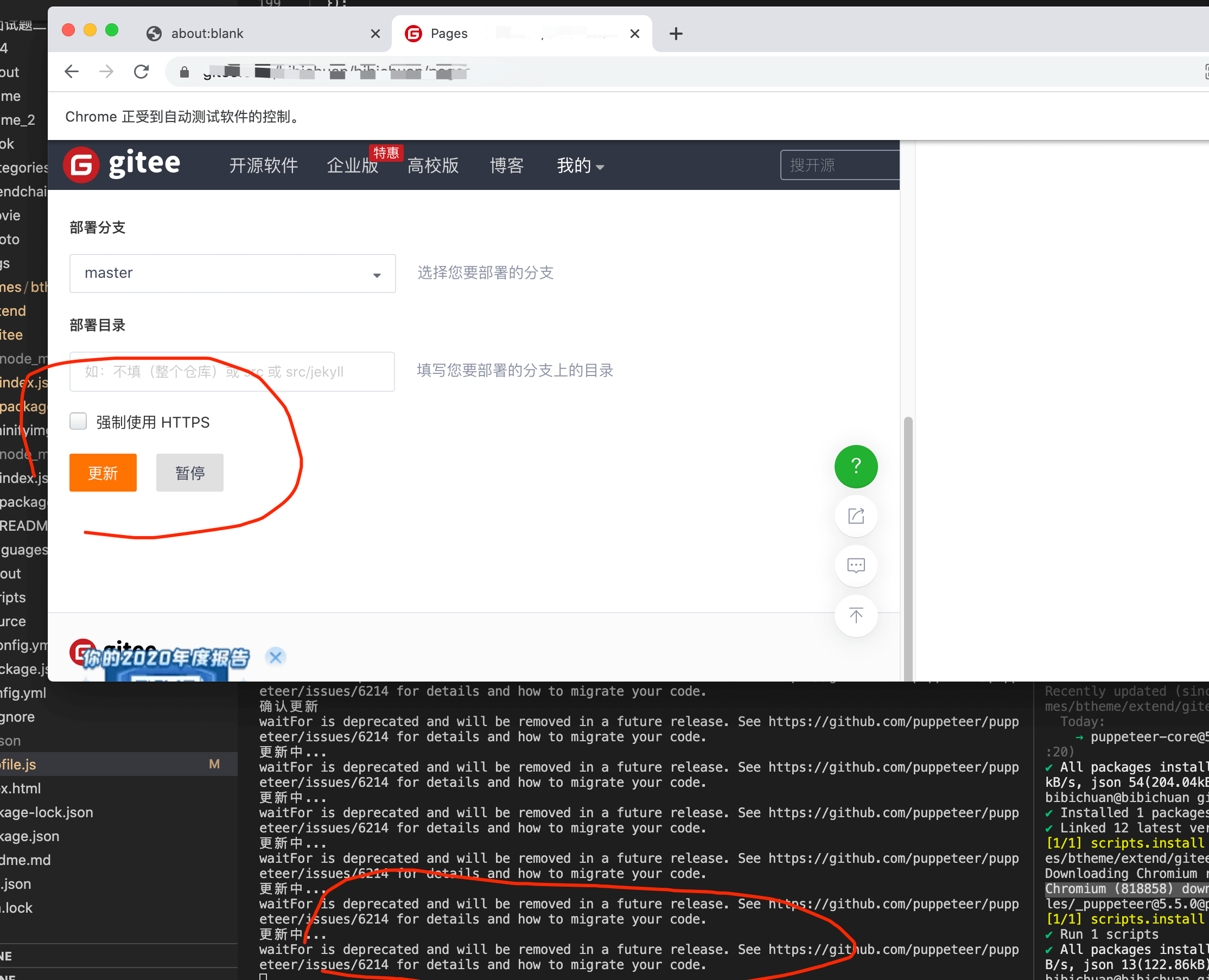Open 开源软件 in navigation bar
The width and height of the screenshot is (1209, 980).
pyautogui.click(x=264, y=166)
